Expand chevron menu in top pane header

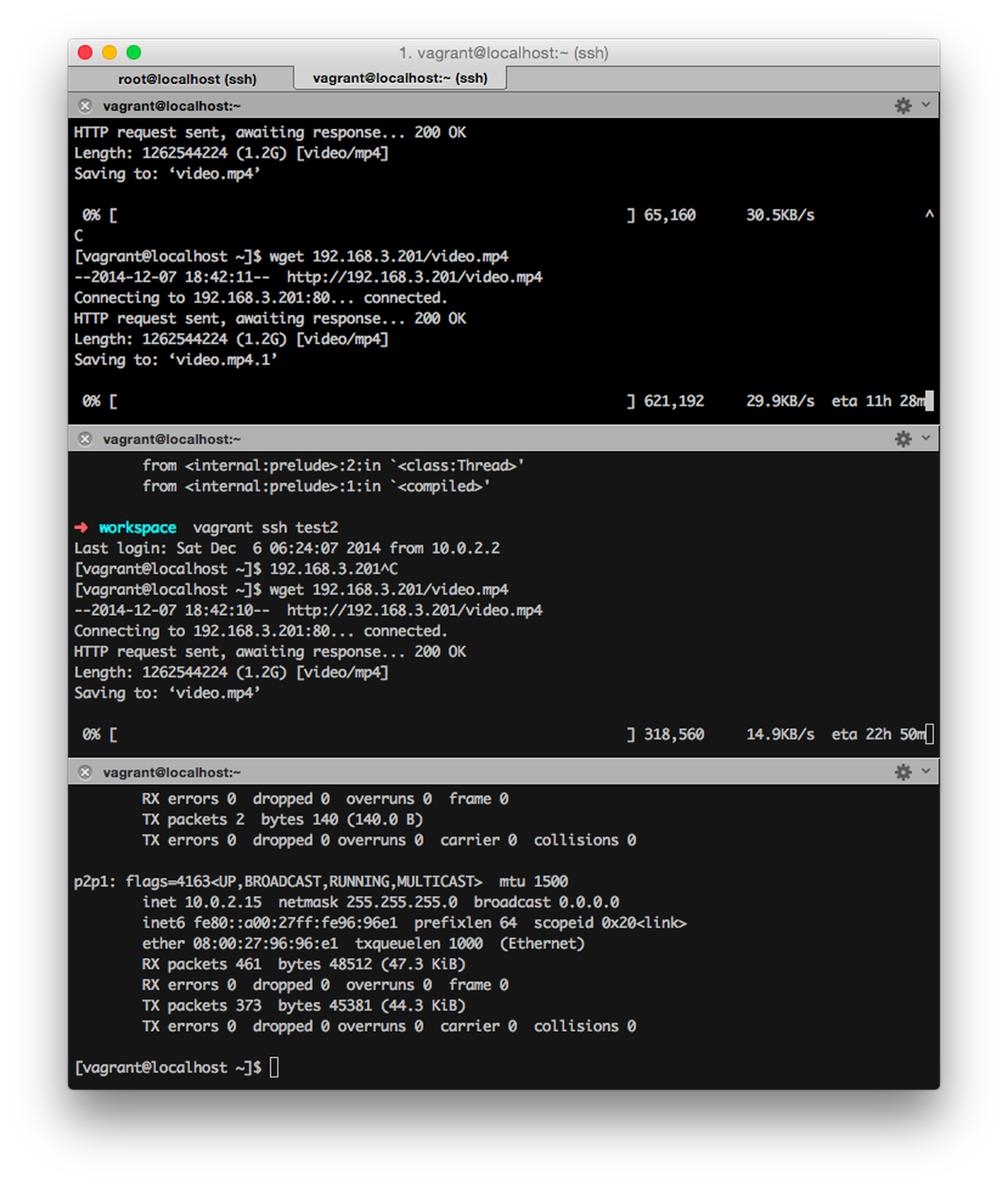click(x=926, y=105)
